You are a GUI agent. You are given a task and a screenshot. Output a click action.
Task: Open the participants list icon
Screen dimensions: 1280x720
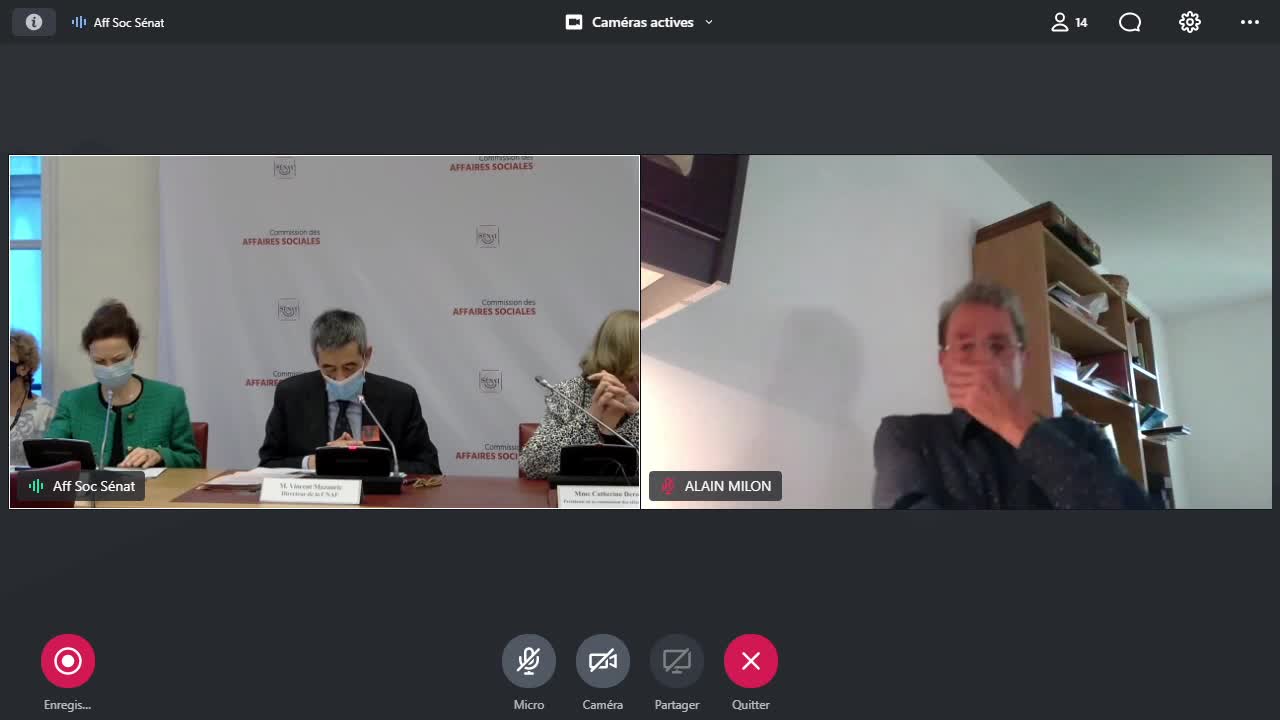pyautogui.click(x=1060, y=22)
